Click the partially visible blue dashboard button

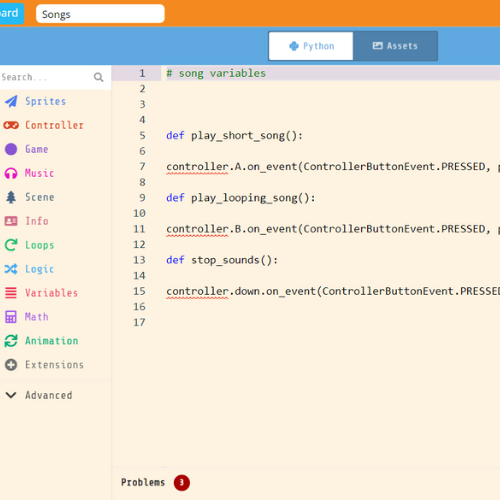[x=12, y=13]
